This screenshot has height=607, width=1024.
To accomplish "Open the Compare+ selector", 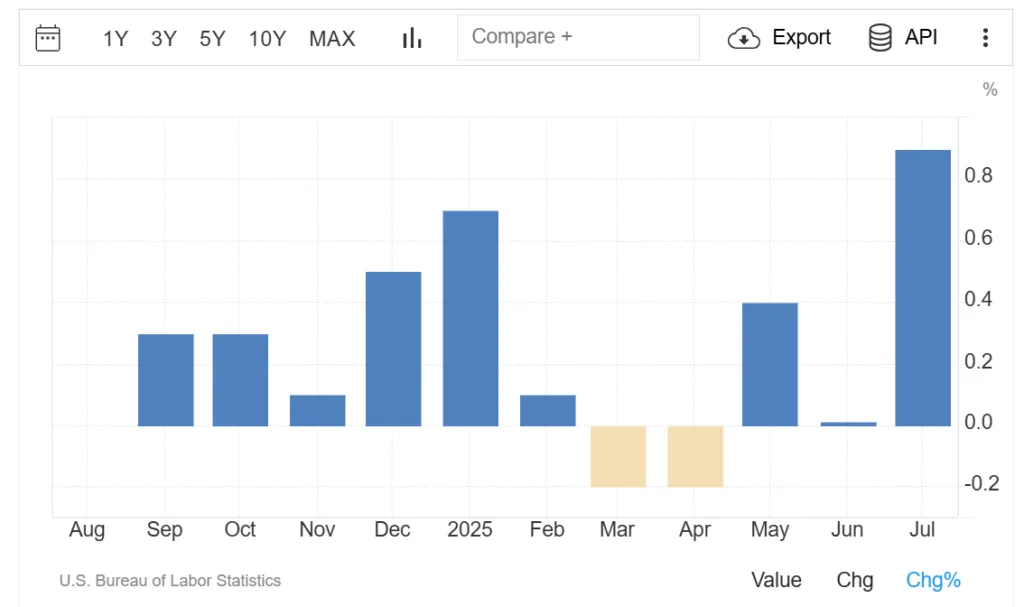I will tap(578, 37).
